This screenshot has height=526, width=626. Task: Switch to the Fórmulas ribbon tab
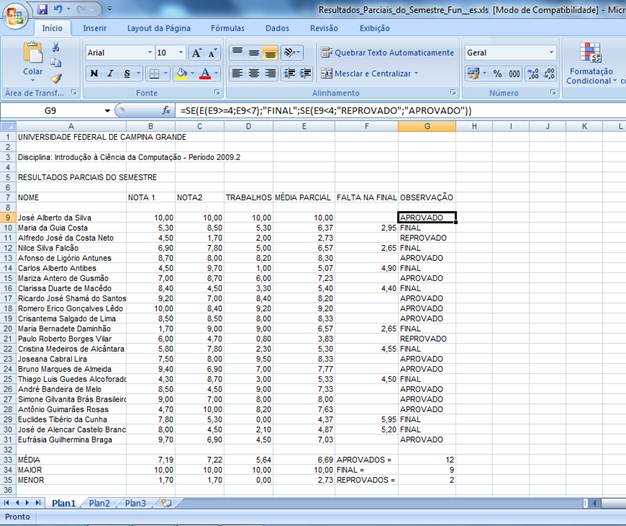coord(227,28)
